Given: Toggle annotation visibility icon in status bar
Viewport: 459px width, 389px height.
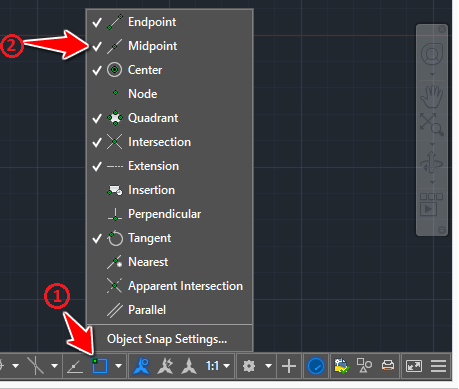Looking at the screenshot, I should click(141, 366).
